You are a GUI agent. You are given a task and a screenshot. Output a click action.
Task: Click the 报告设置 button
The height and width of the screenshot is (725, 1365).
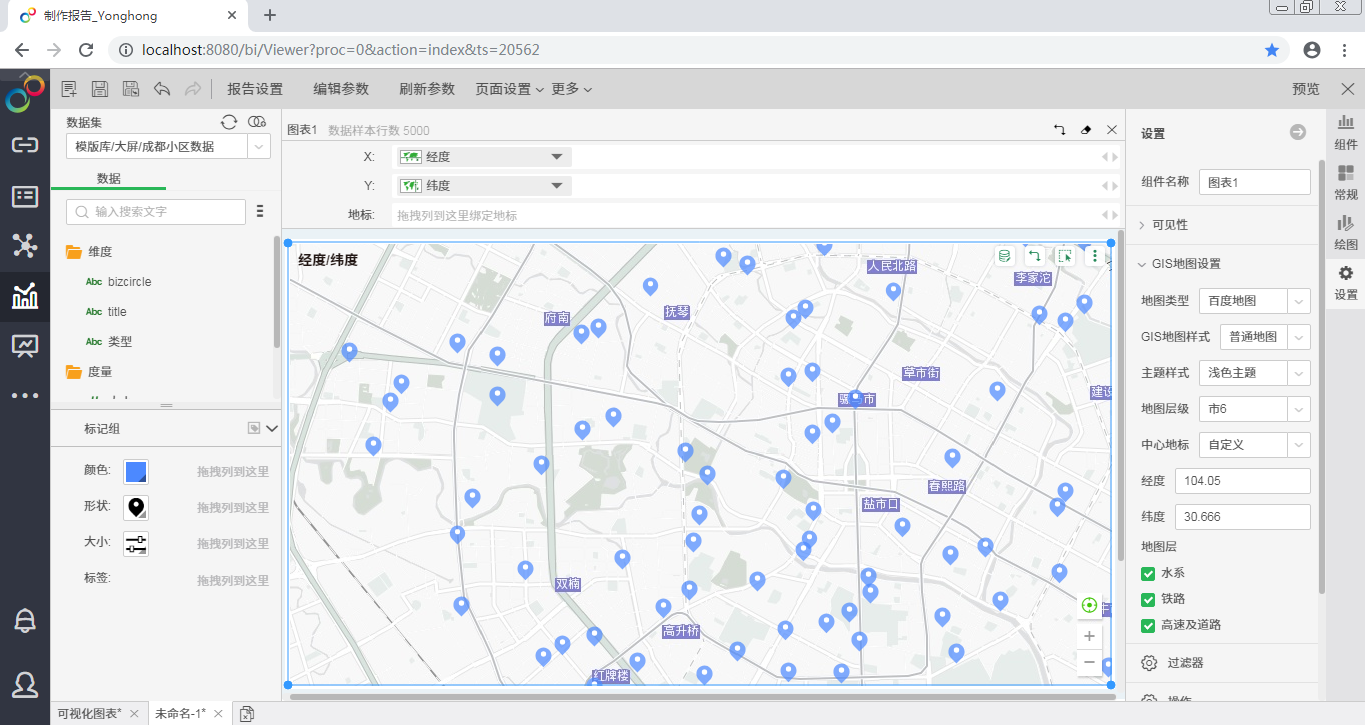click(255, 89)
